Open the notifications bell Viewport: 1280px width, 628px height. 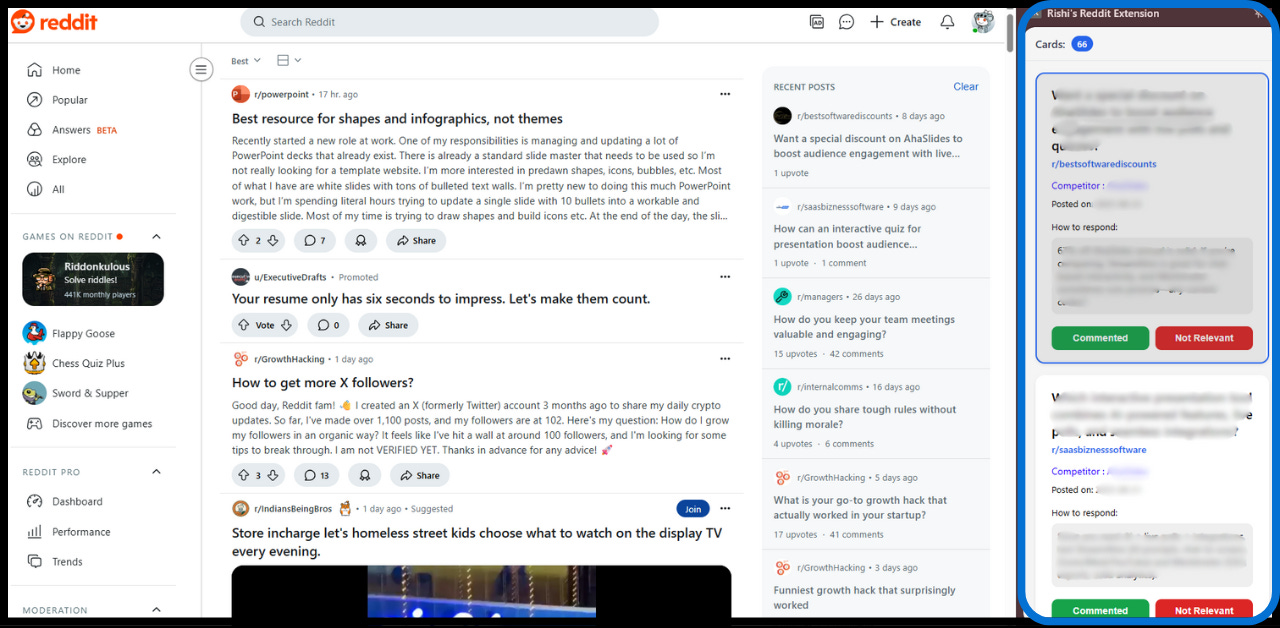947,22
